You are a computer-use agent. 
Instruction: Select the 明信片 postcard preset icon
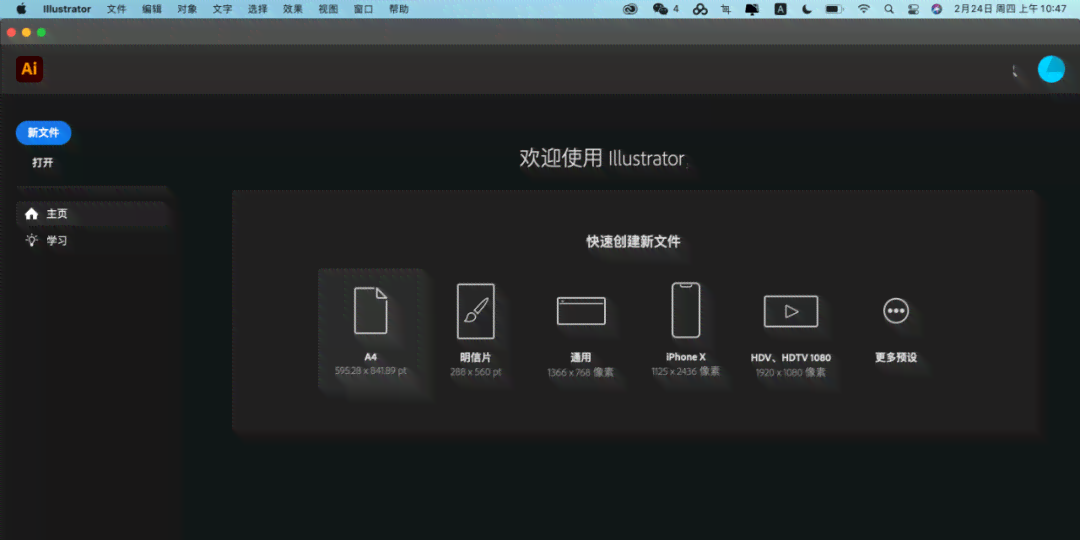point(476,311)
